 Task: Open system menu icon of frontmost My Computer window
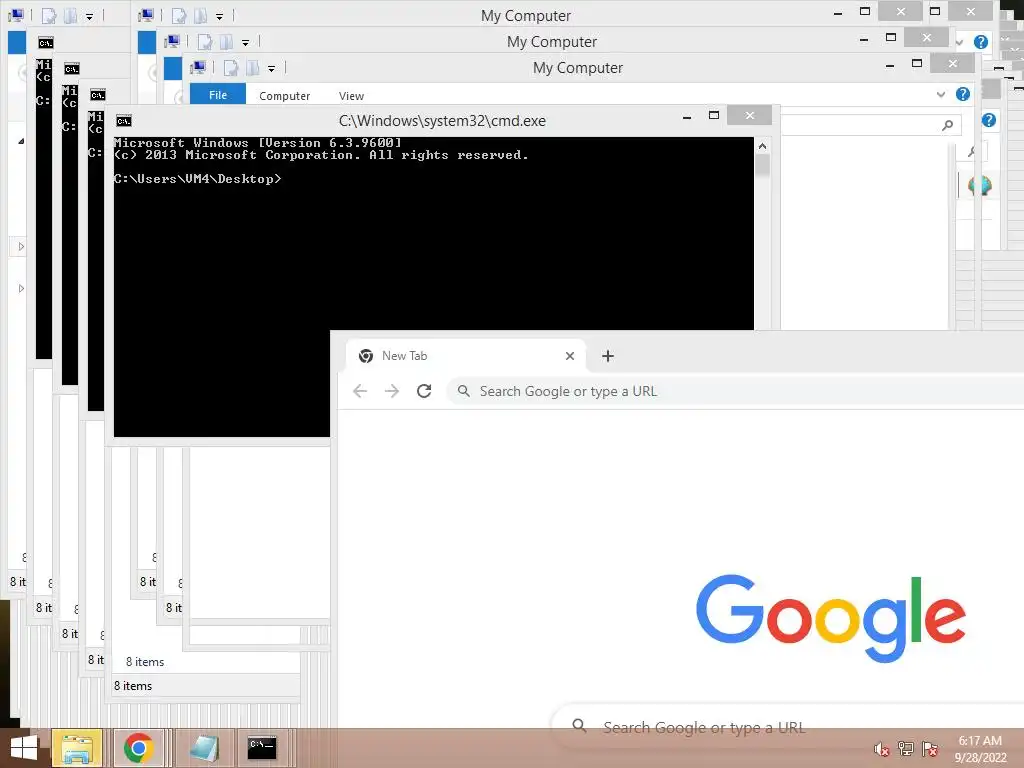(199, 67)
